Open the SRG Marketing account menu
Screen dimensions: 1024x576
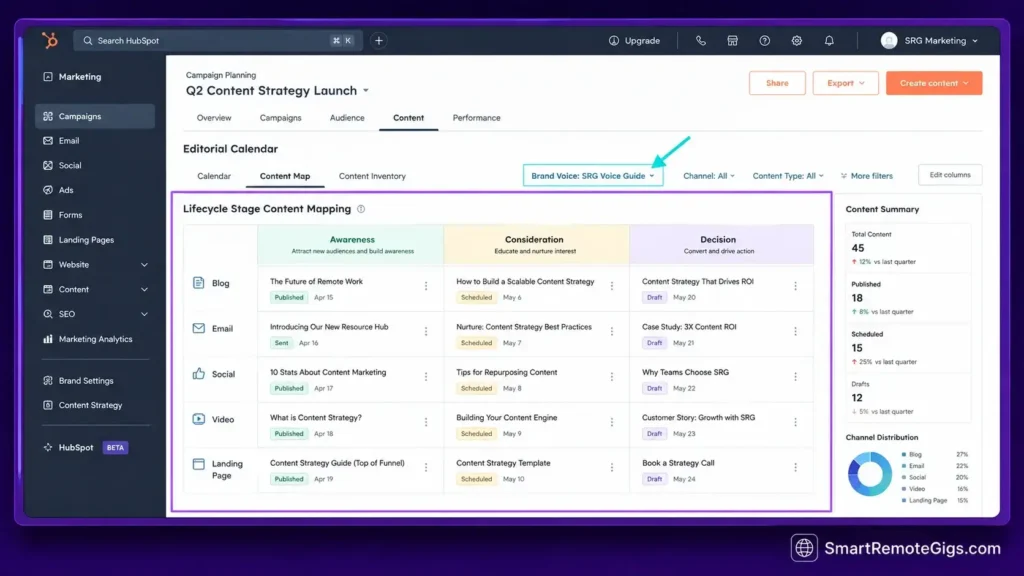930,40
